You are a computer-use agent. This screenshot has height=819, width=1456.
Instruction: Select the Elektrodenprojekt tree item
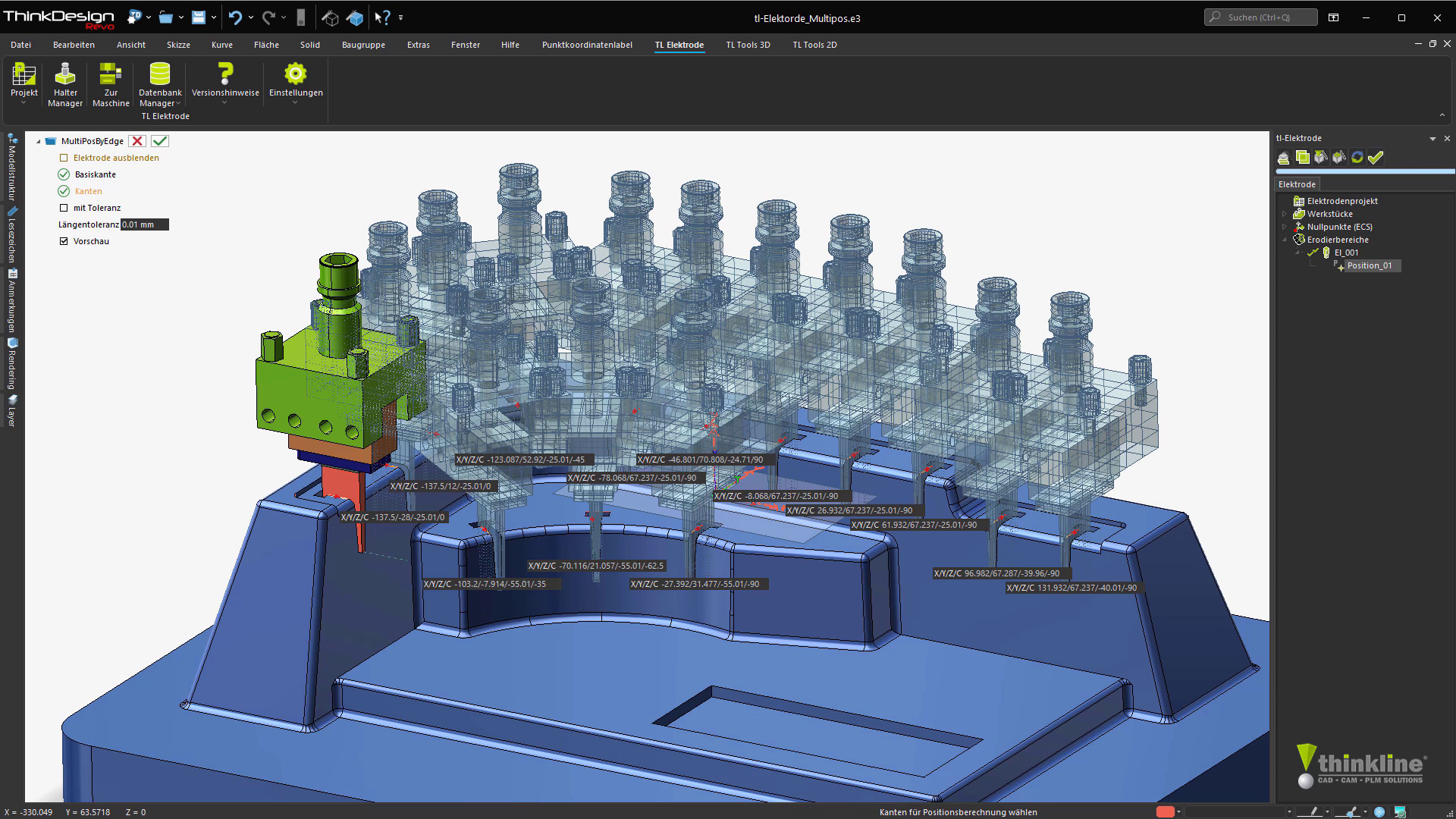click(x=1342, y=201)
